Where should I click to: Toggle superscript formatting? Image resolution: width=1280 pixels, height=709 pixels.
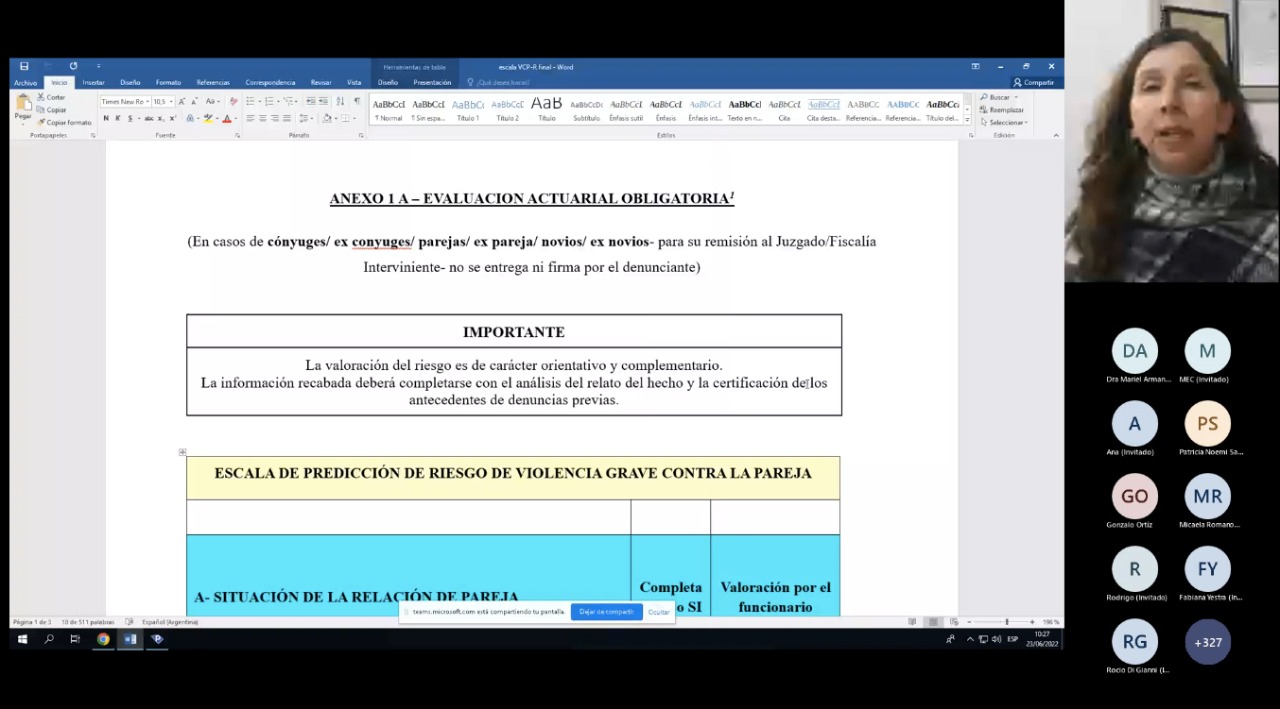click(x=174, y=118)
